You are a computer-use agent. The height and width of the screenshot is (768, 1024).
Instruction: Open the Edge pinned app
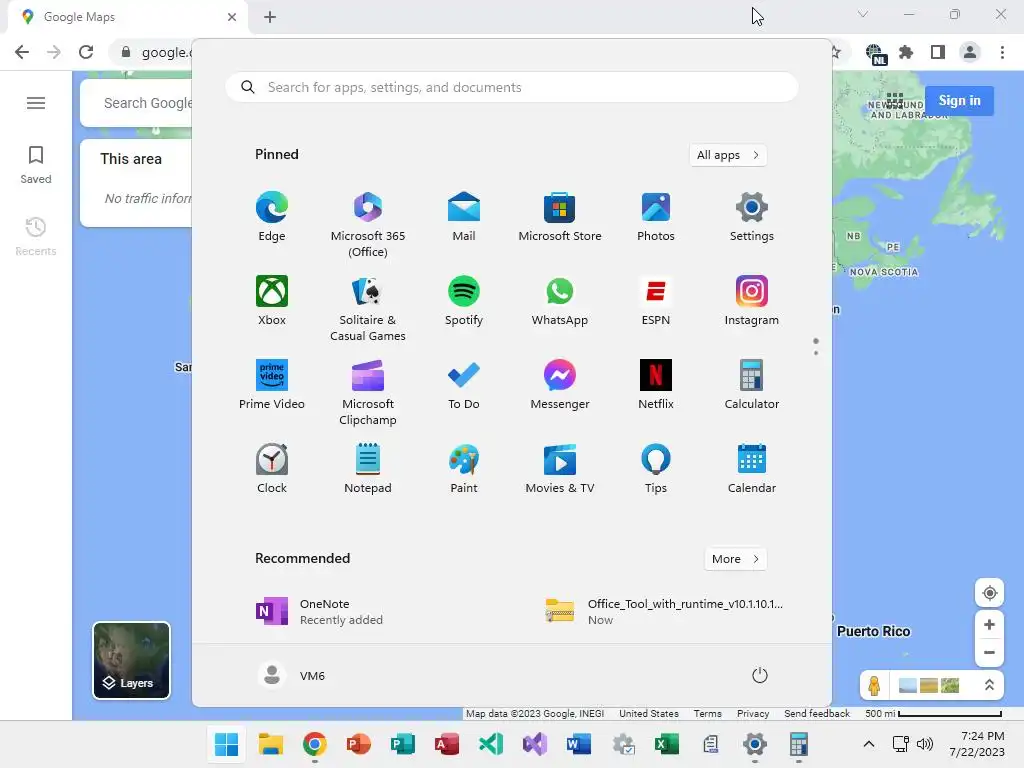click(272, 217)
